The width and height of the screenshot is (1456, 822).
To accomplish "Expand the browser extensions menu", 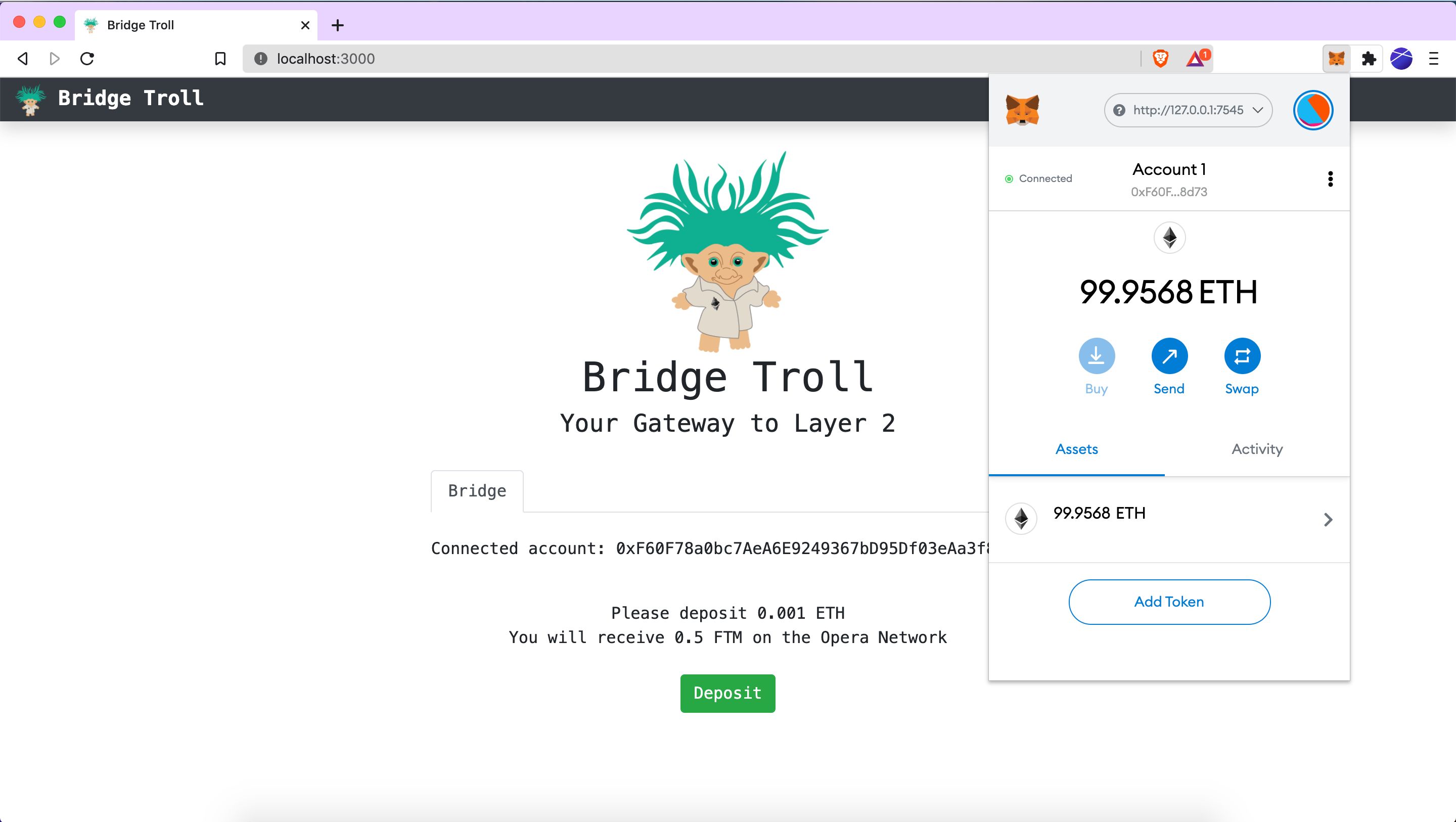I will pos(1369,58).
